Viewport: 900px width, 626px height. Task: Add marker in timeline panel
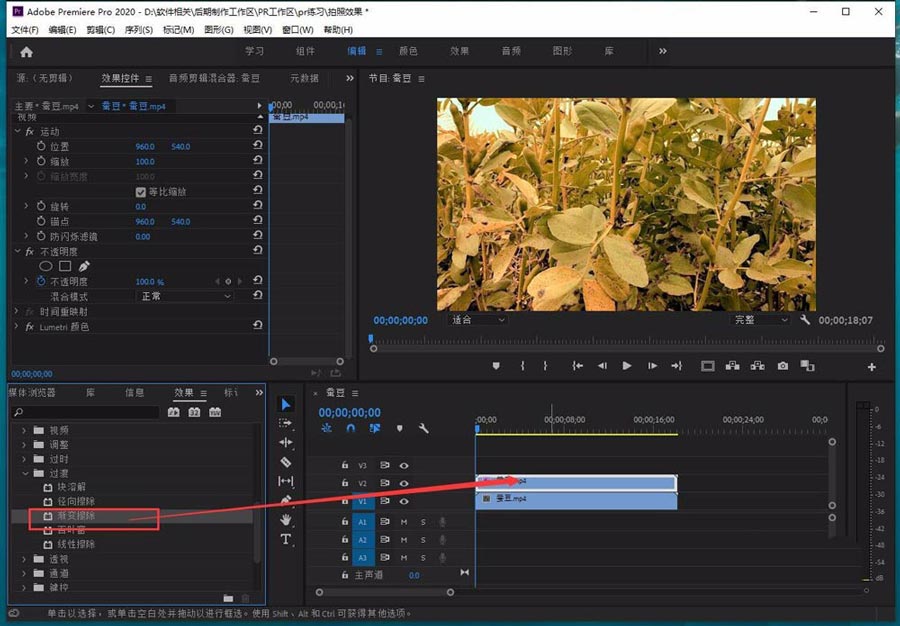click(x=399, y=428)
